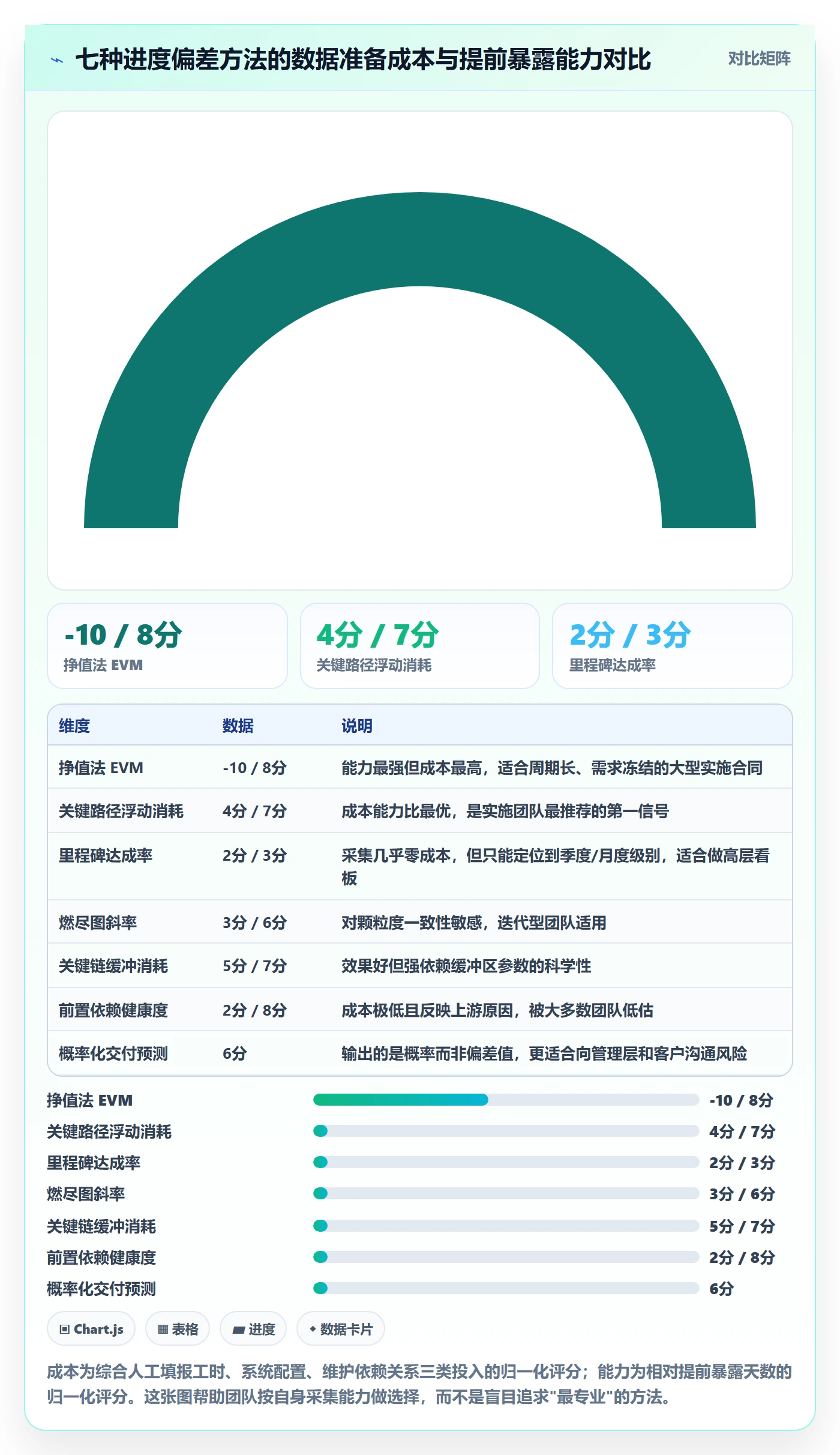The width and height of the screenshot is (840, 1455).
Task: Click the 进度 tag chip
Action: (x=253, y=1329)
